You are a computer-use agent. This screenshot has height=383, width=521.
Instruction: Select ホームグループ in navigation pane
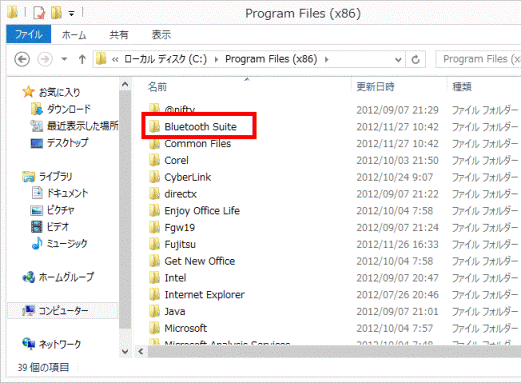[66, 277]
